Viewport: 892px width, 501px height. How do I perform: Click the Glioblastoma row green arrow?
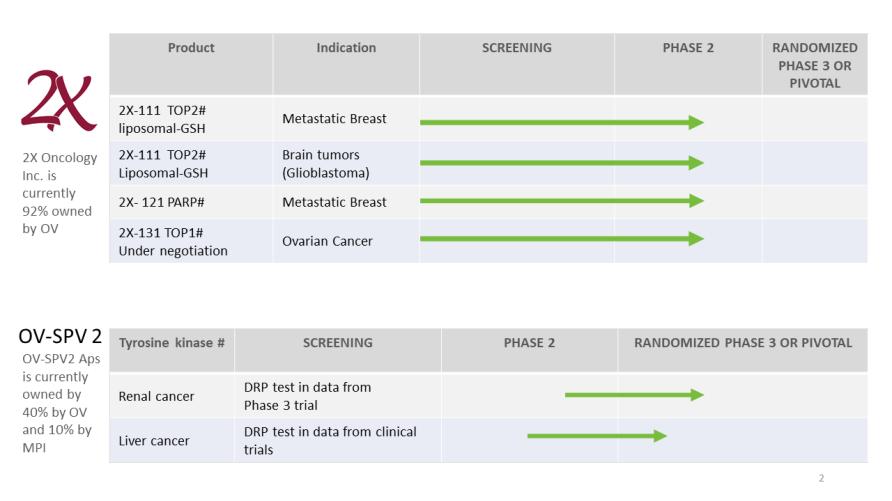[561, 163]
